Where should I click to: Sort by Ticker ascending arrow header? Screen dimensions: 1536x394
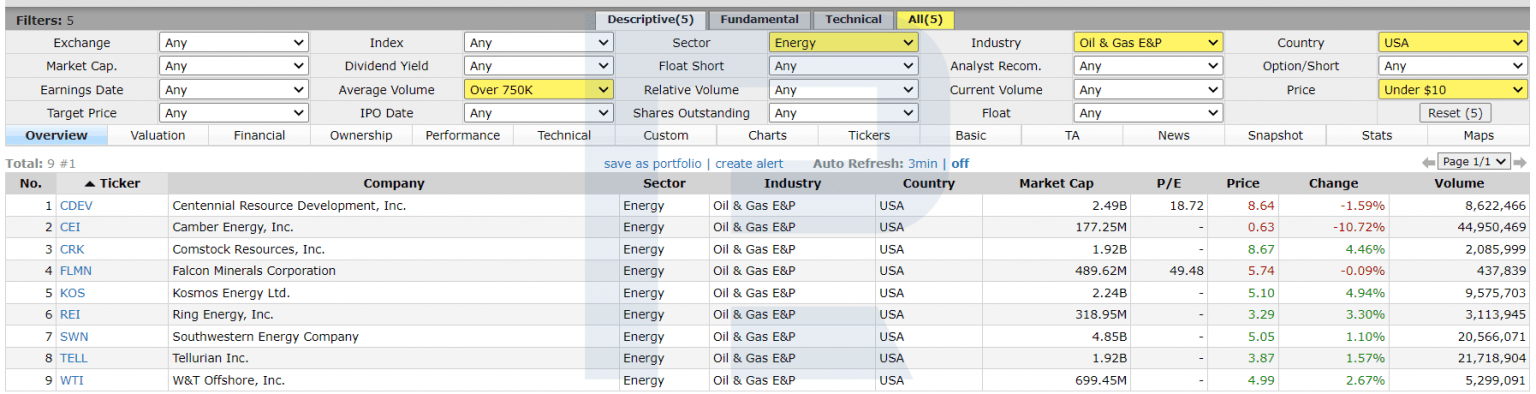tap(112, 183)
